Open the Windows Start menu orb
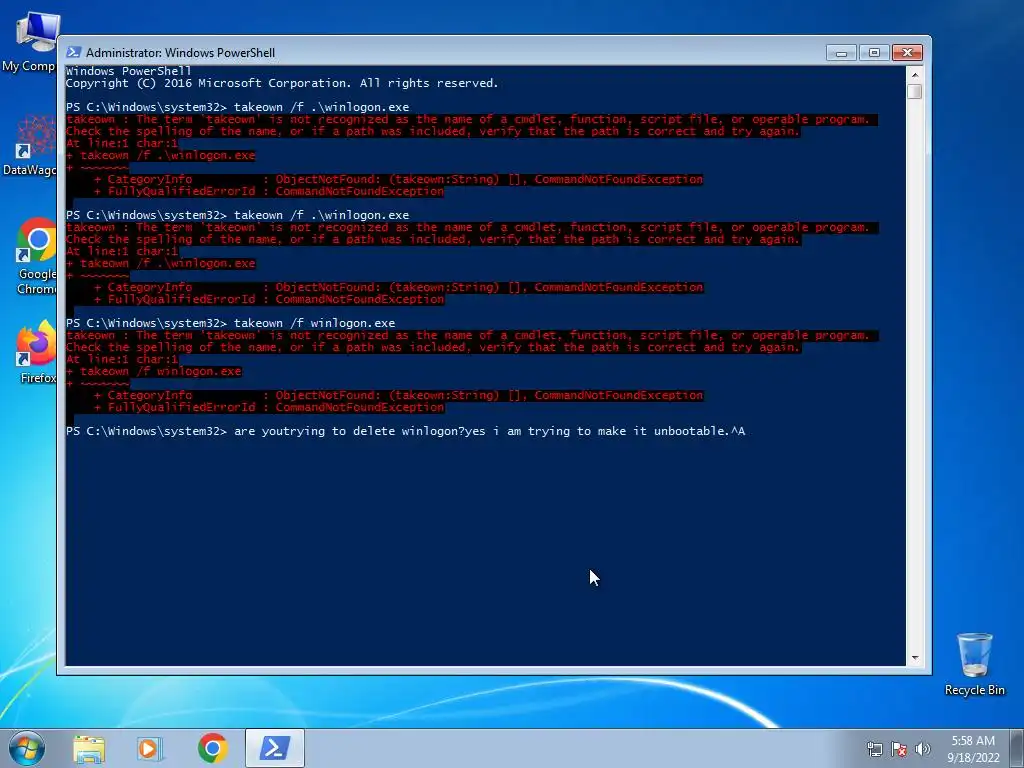This screenshot has height=768, width=1024. 26,748
